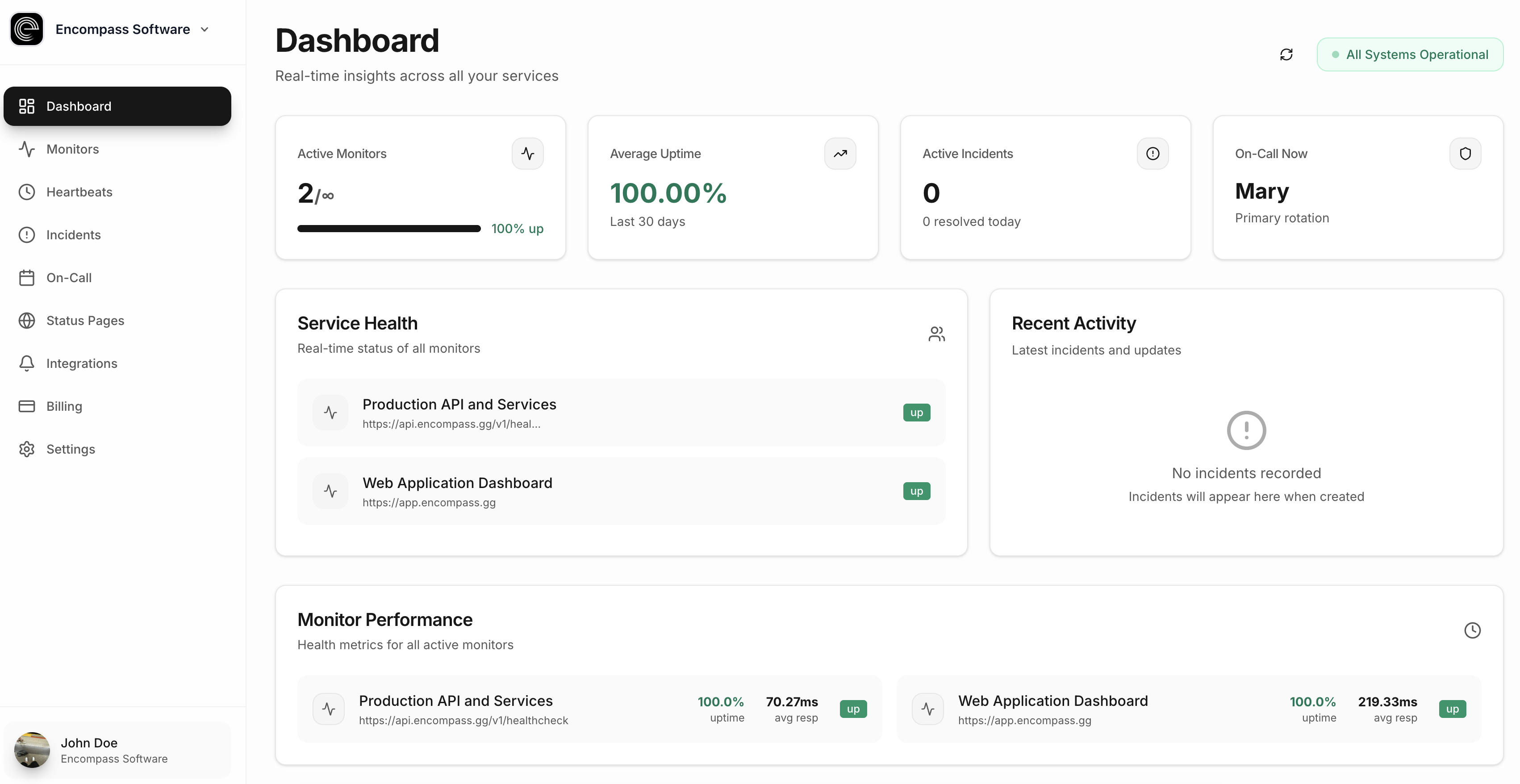1520x784 pixels.
Task: Click the refresh icon near the top right
Action: (1286, 54)
